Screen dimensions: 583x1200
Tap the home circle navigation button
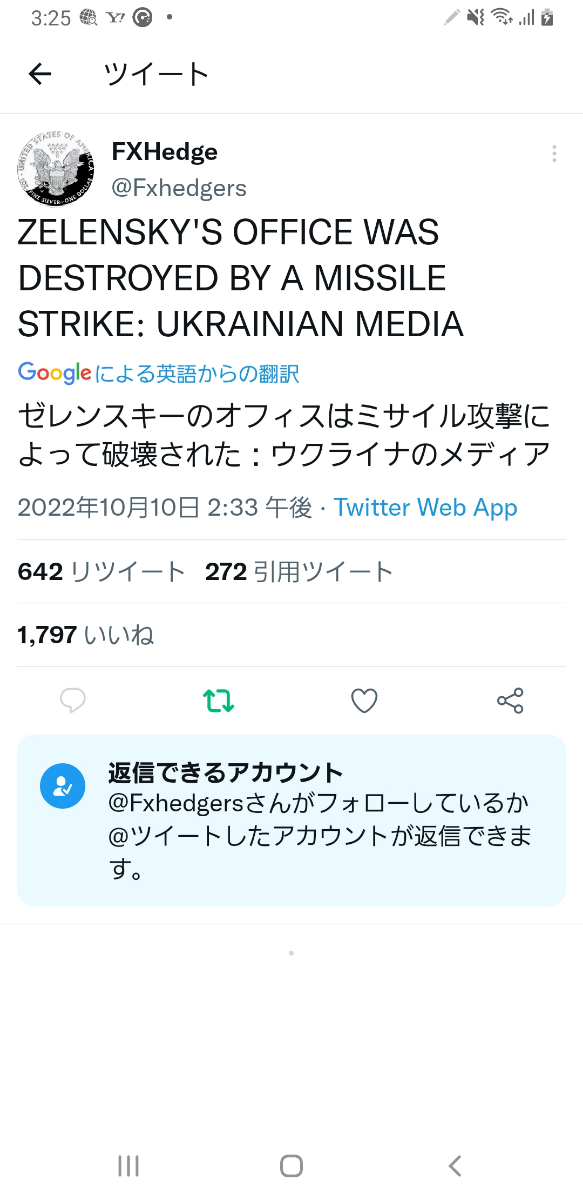tap(291, 1165)
